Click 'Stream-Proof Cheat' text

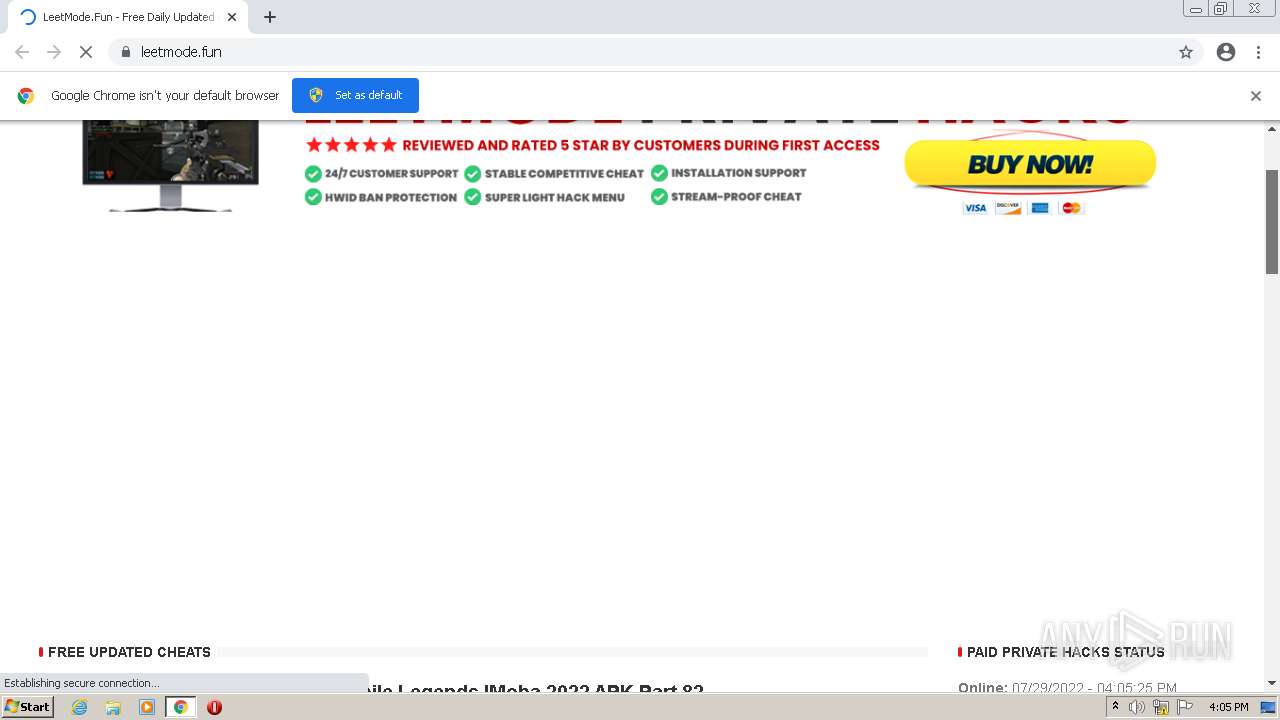pos(736,197)
